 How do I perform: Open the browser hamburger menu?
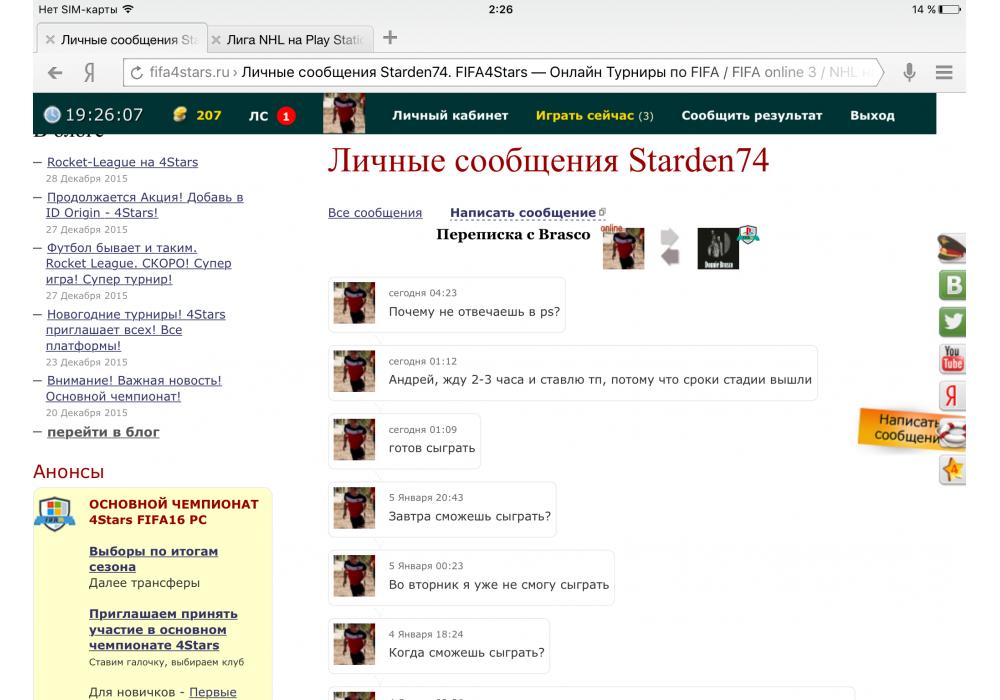[944, 72]
